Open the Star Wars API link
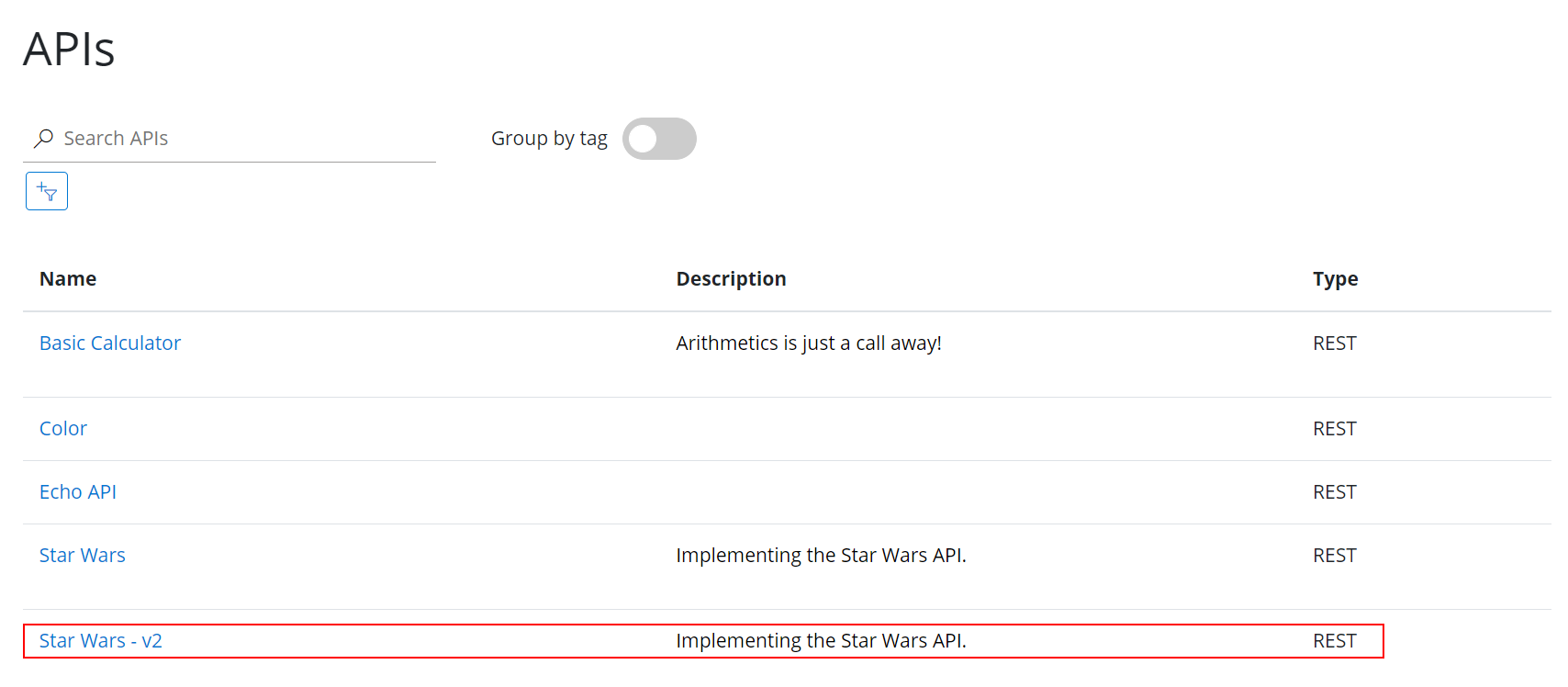The height and width of the screenshot is (687, 1568). click(x=83, y=555)
